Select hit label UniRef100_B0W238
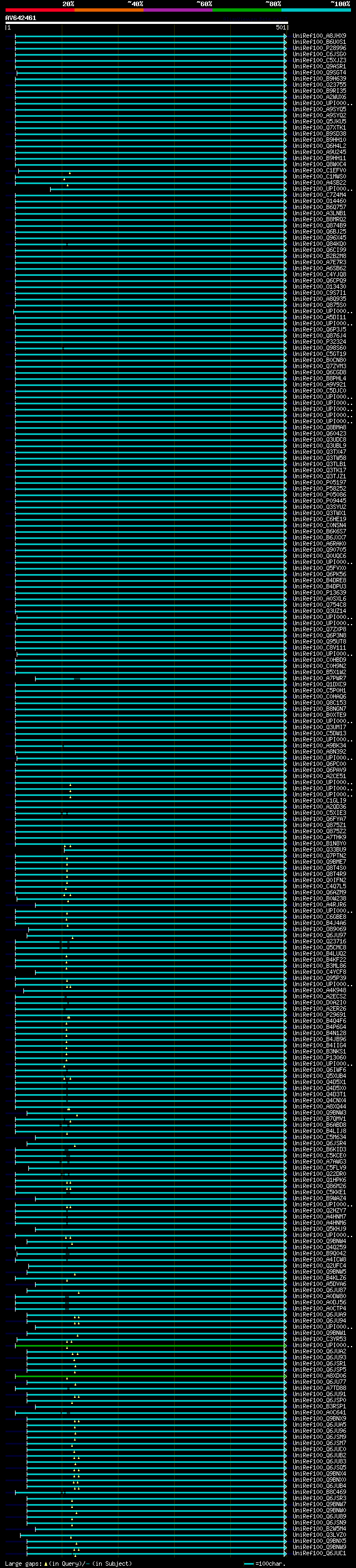 (x=319, y=898)
